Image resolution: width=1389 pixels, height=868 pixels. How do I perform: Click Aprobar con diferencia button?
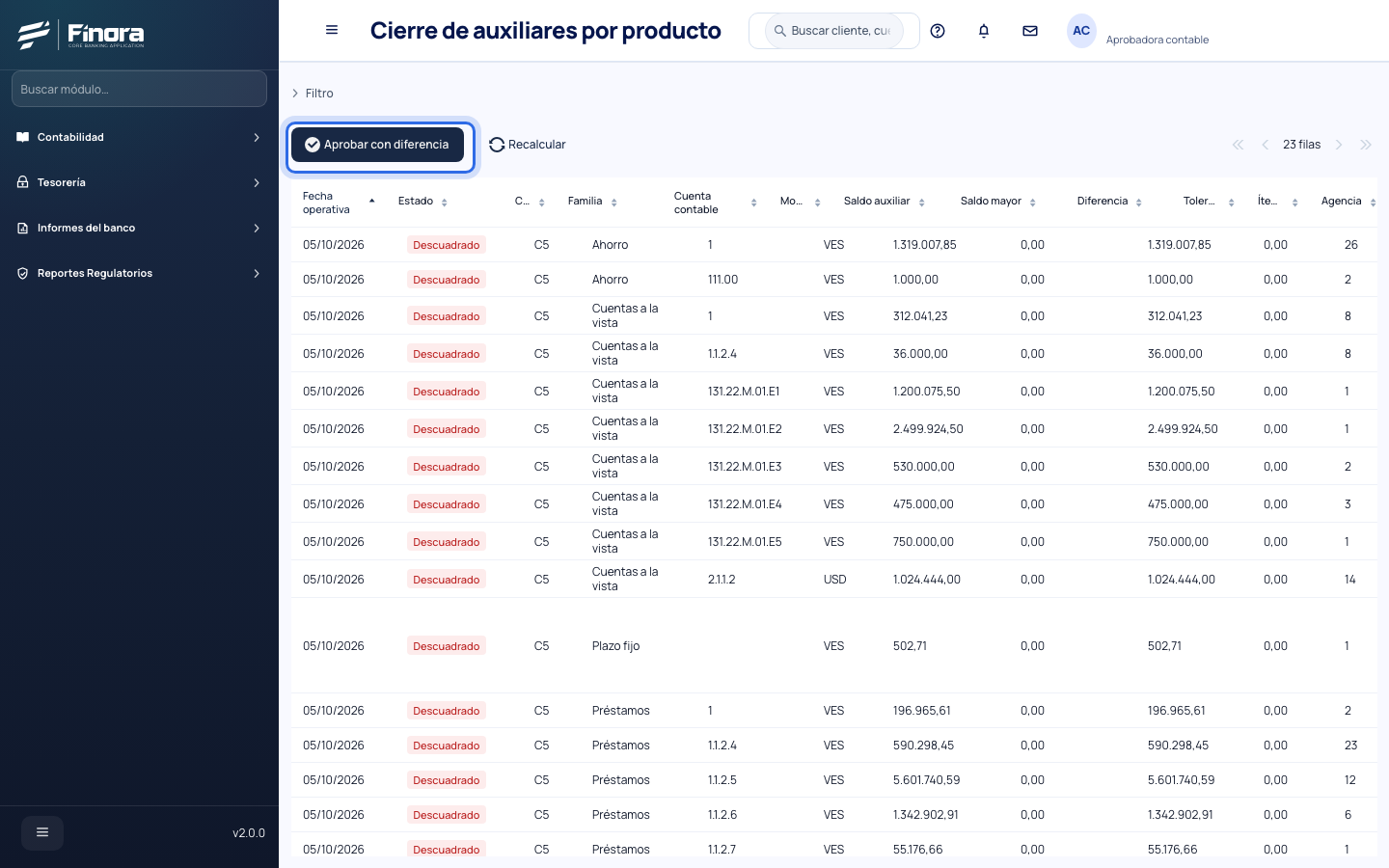(x=377, y=145)
